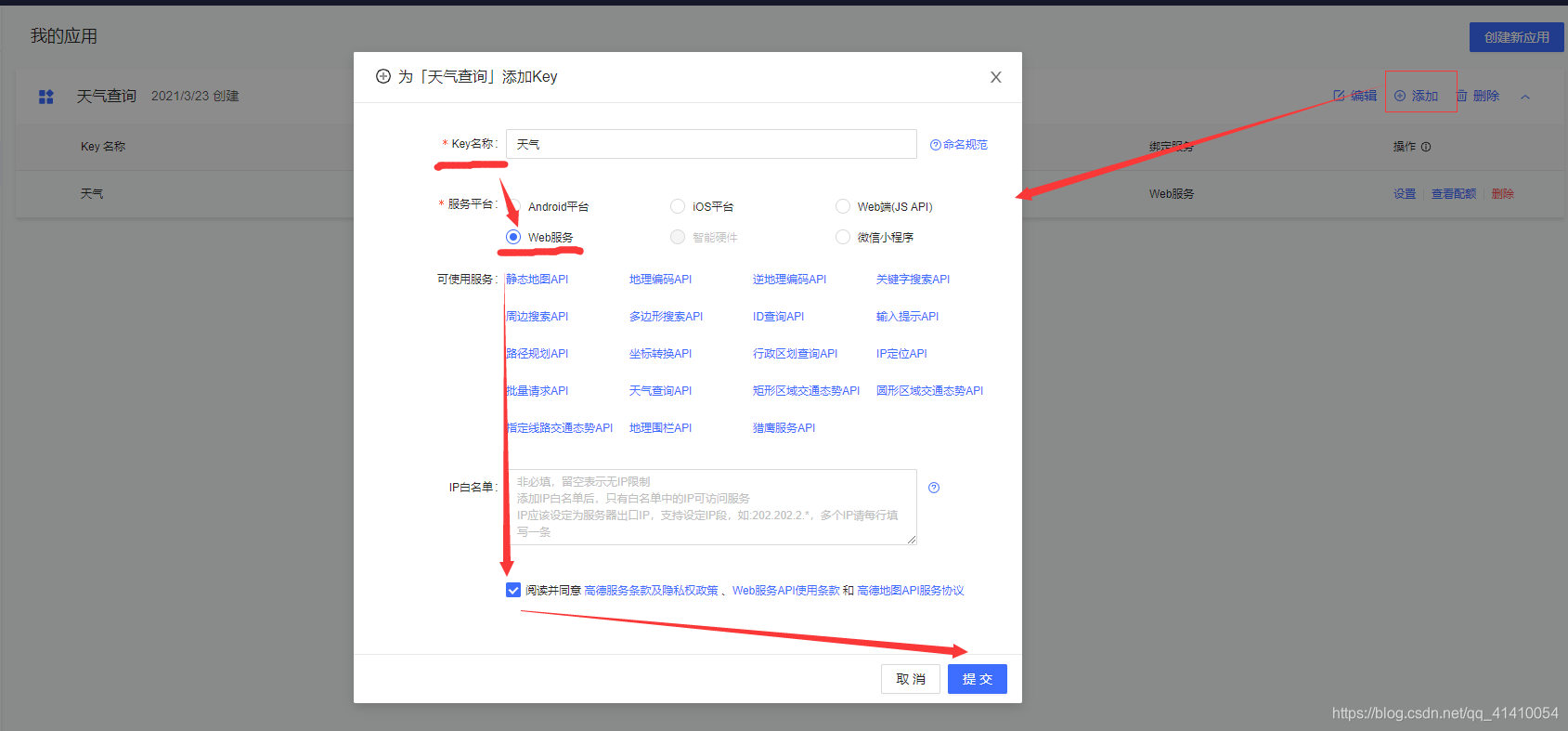Click the 天气查询 application title

(x=107, y=97)
